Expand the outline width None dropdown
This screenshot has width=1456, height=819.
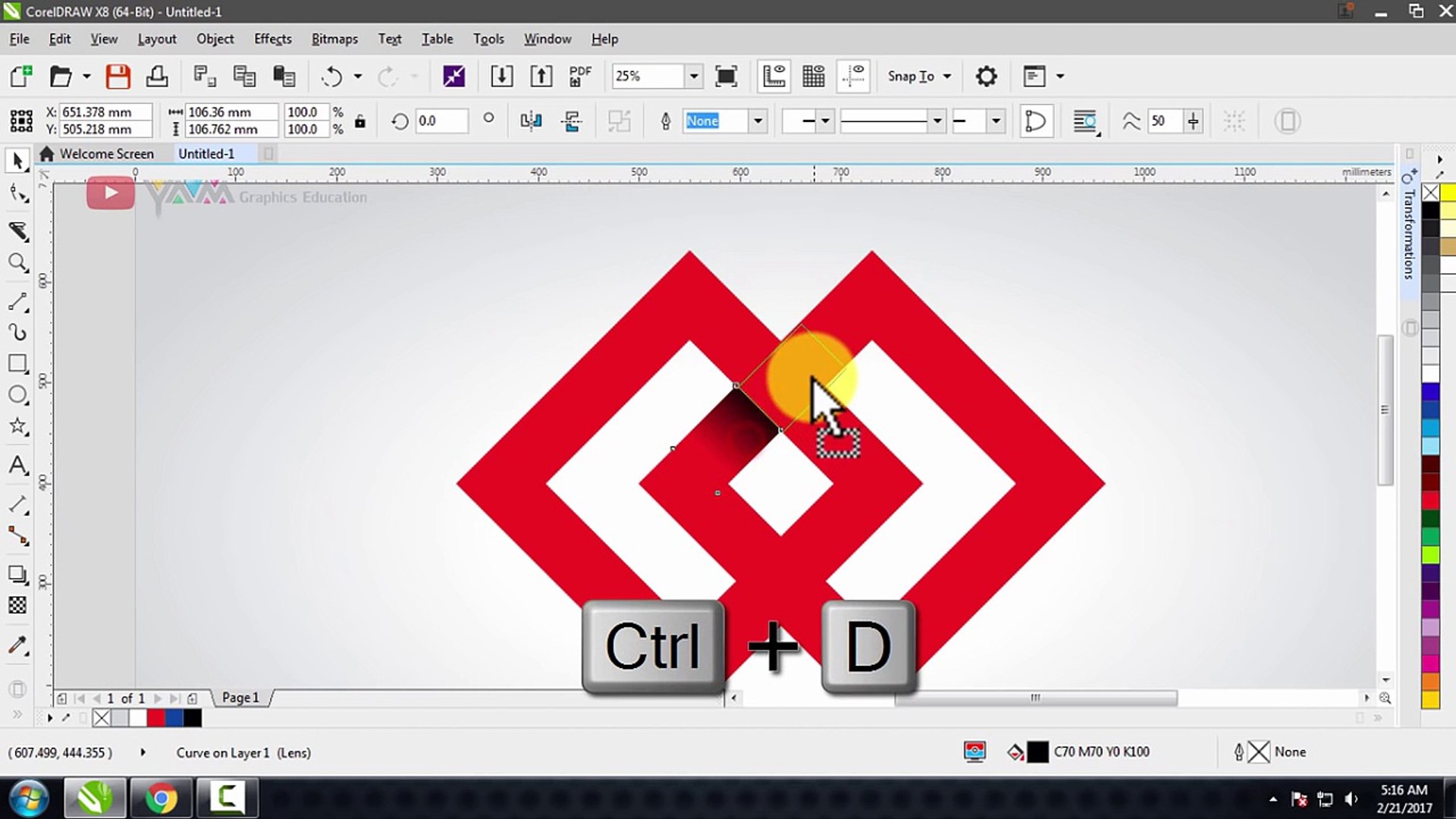point(757,121)
